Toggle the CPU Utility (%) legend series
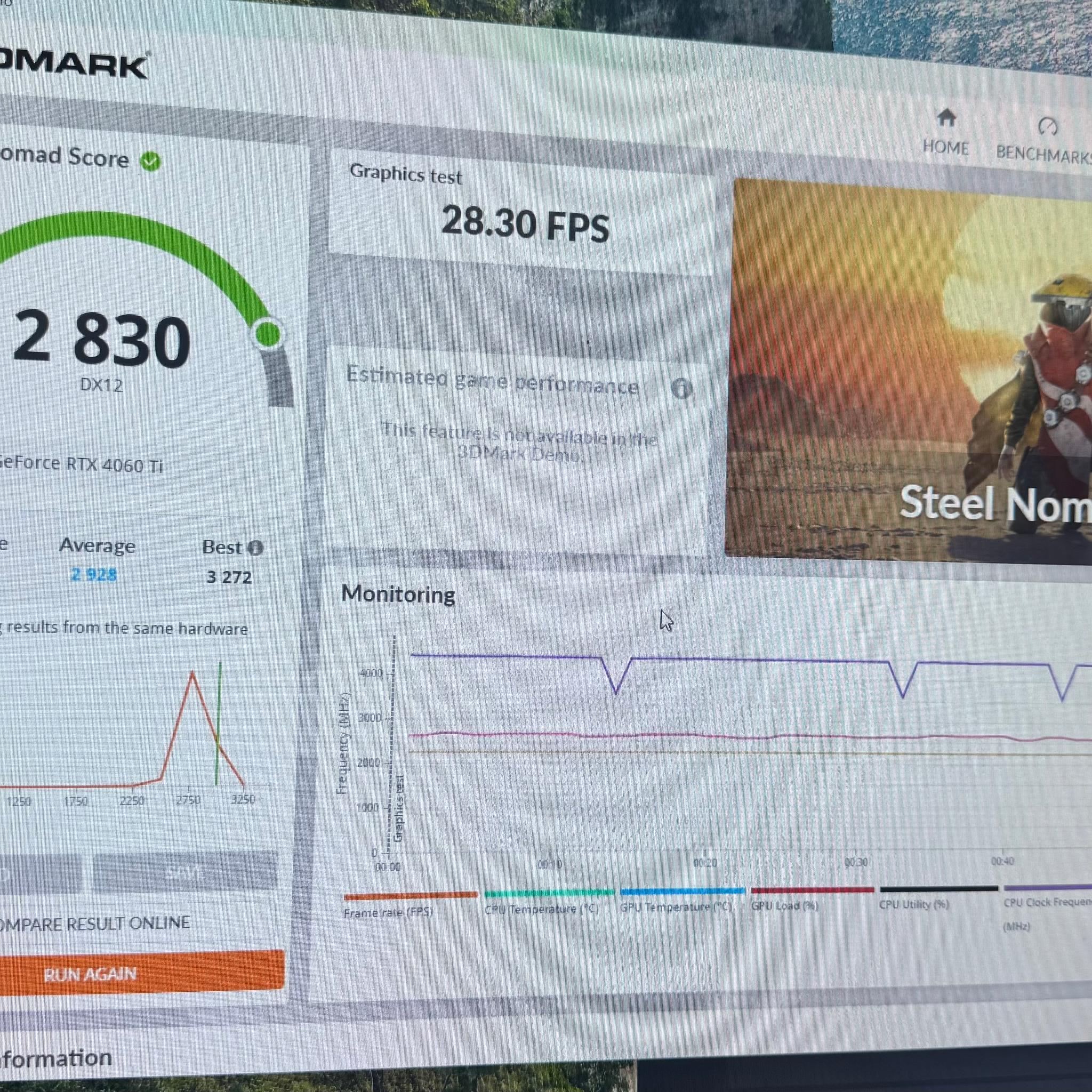Image resolution: width=1092 pixels, height=1092 pixels. click(x=913, y=904)
